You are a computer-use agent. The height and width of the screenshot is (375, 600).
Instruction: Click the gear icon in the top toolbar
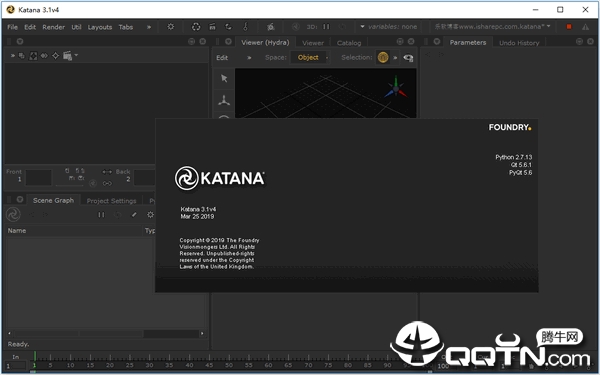(x=171, y=26)
